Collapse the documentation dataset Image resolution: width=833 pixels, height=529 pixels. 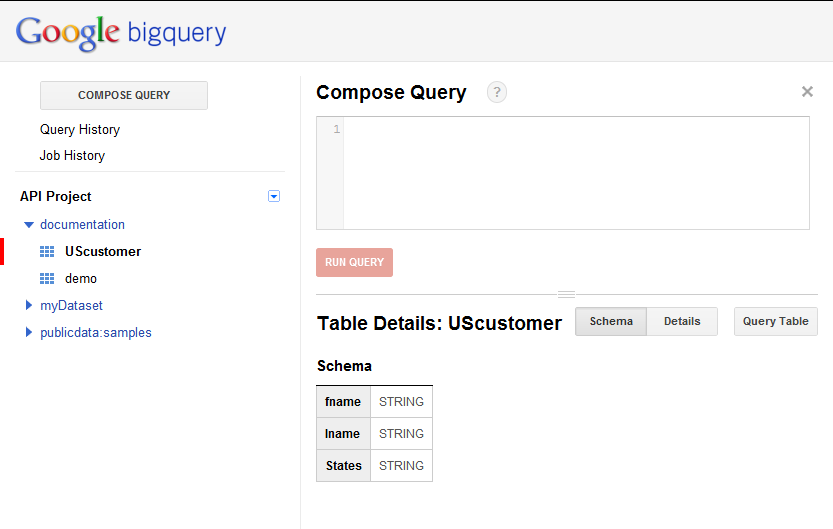click(28, 225)
